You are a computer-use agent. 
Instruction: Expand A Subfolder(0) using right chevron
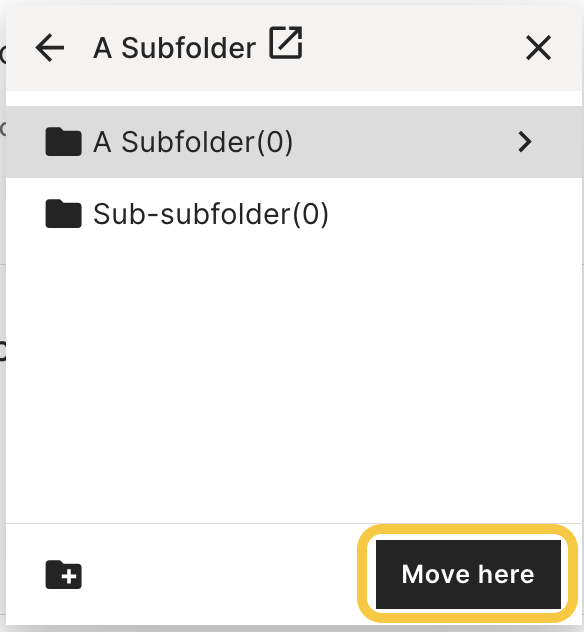point(525,142)
